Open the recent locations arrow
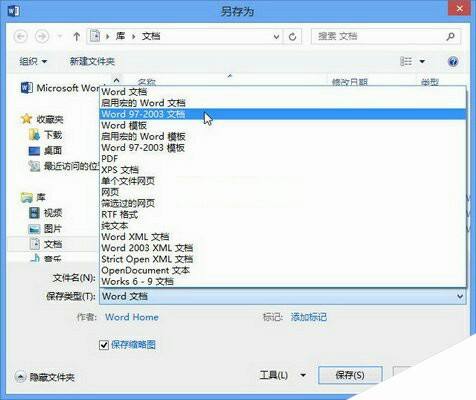The width and height of the screenshot is (476, 400). click(x=60, y=36)
